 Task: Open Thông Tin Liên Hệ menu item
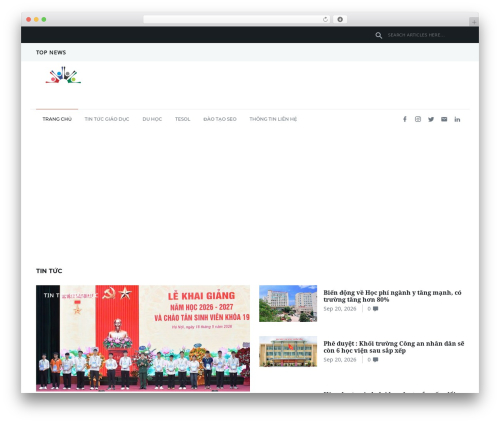coord(273,119)
